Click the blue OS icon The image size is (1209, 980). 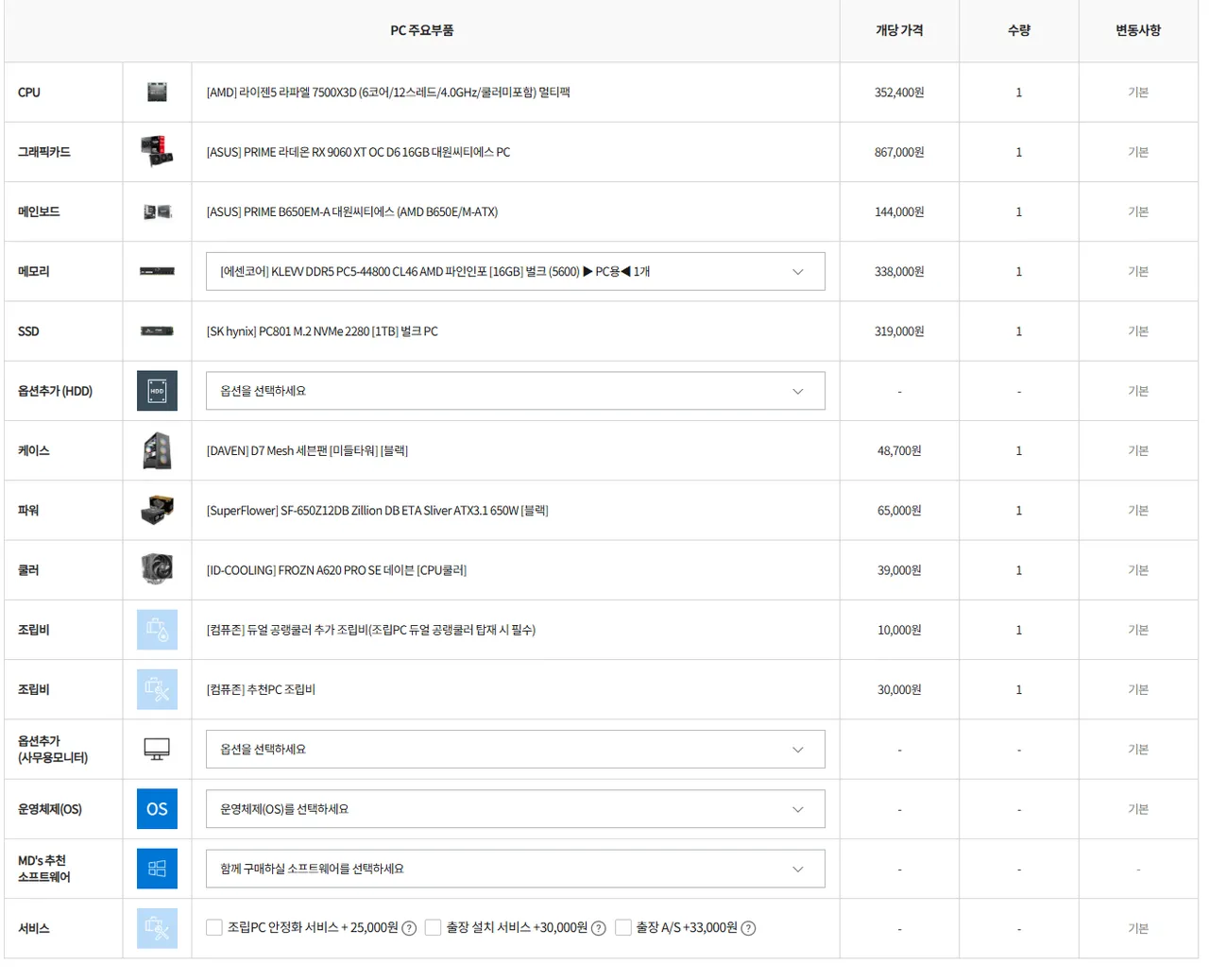[x=157, y=809]
